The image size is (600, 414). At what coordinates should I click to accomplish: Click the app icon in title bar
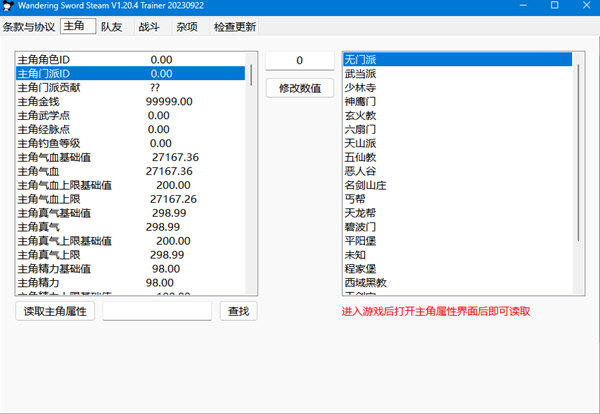pos(11,7)
